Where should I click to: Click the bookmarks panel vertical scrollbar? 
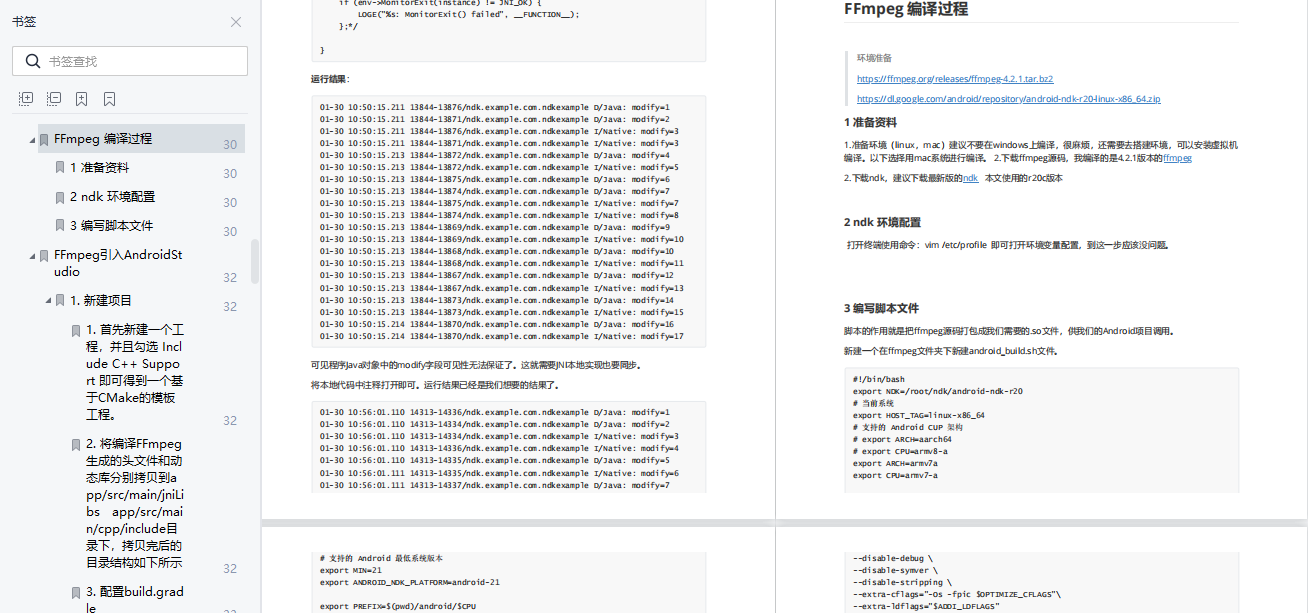[x=255, y=262]
